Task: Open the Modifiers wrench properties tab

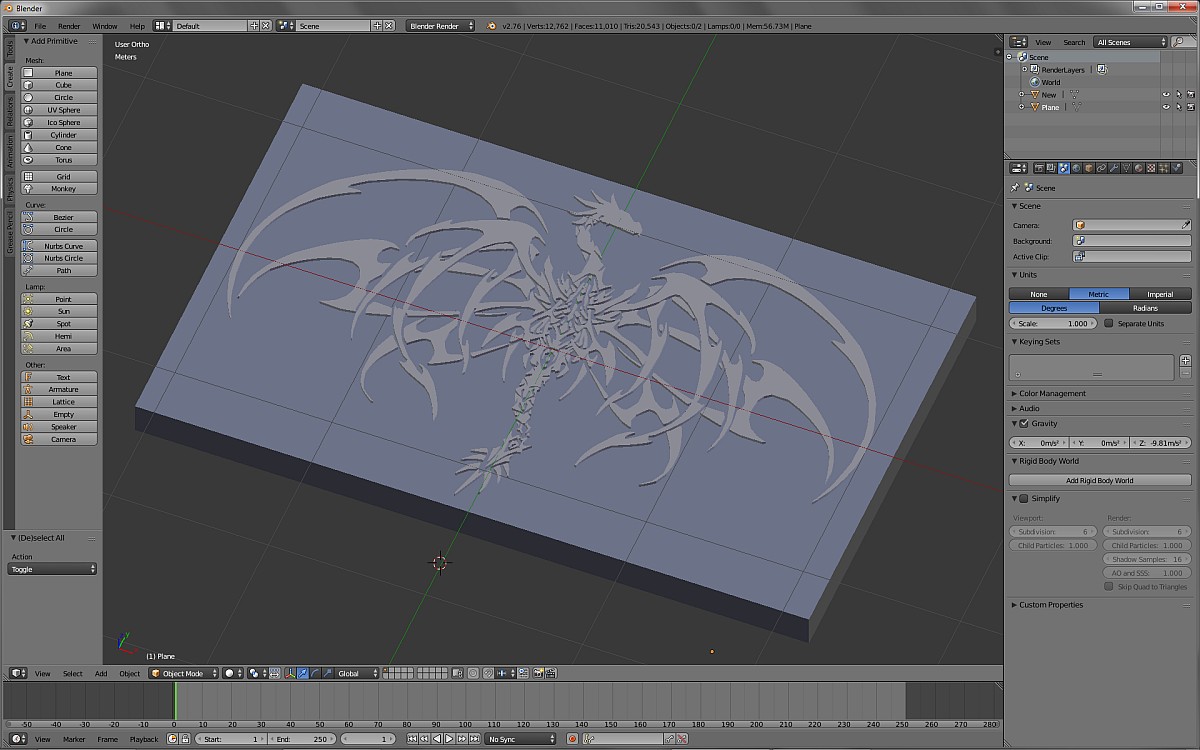Action: click(x=1114, y=168)
